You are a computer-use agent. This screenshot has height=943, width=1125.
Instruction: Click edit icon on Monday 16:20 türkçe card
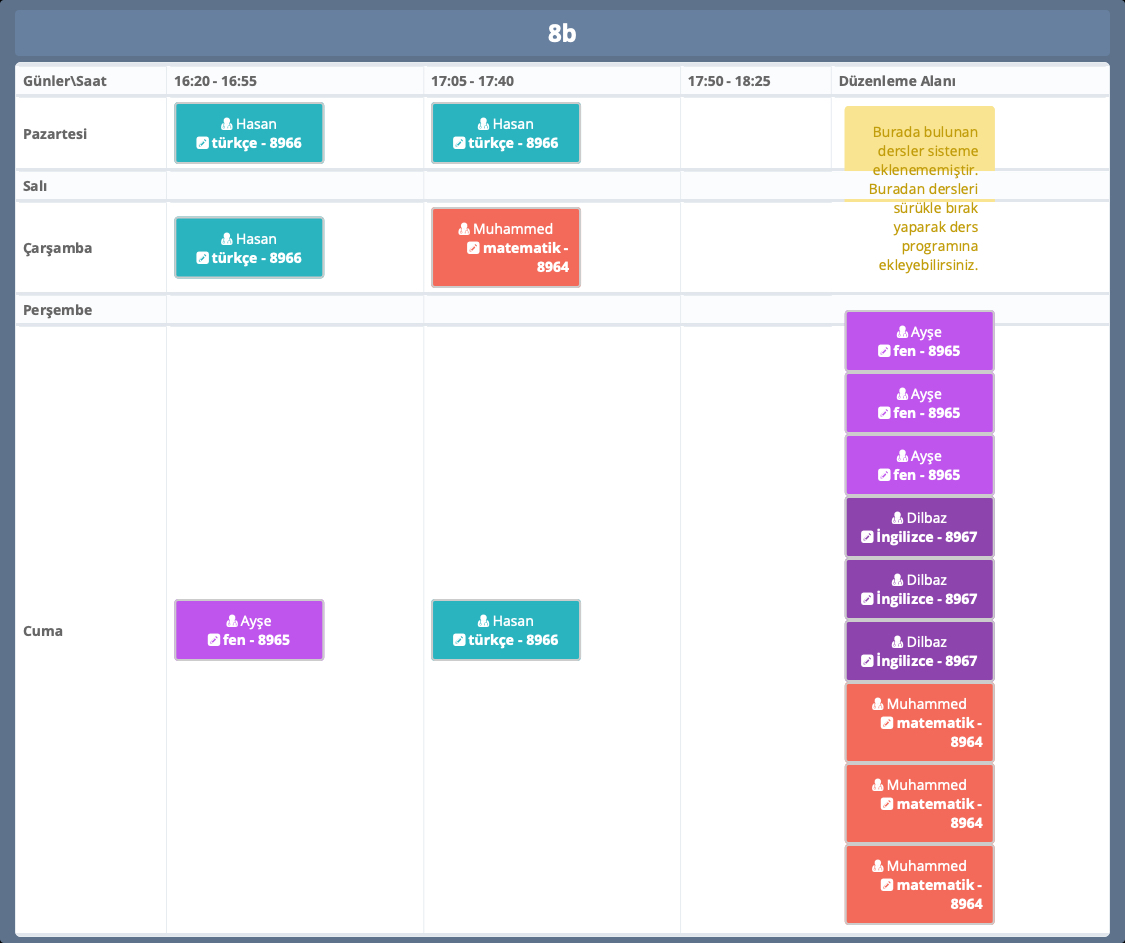coord(203,143)
